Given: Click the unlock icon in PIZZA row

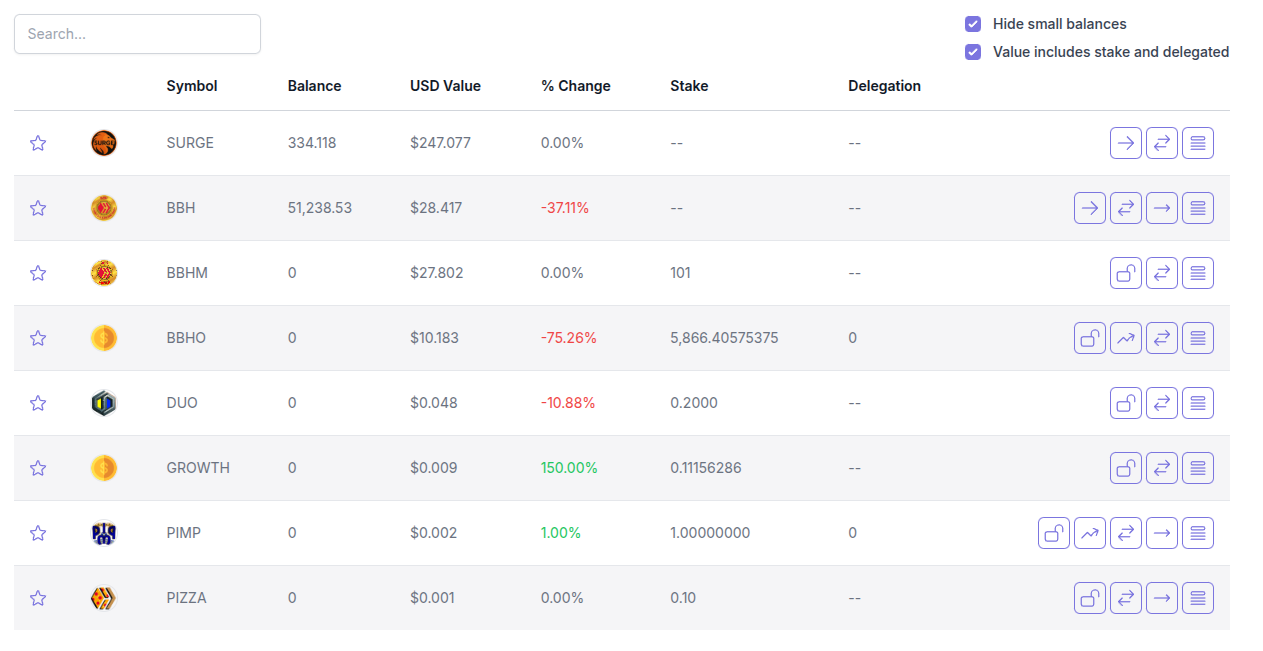Looking at the screenshot, I should coord(1090,598).
